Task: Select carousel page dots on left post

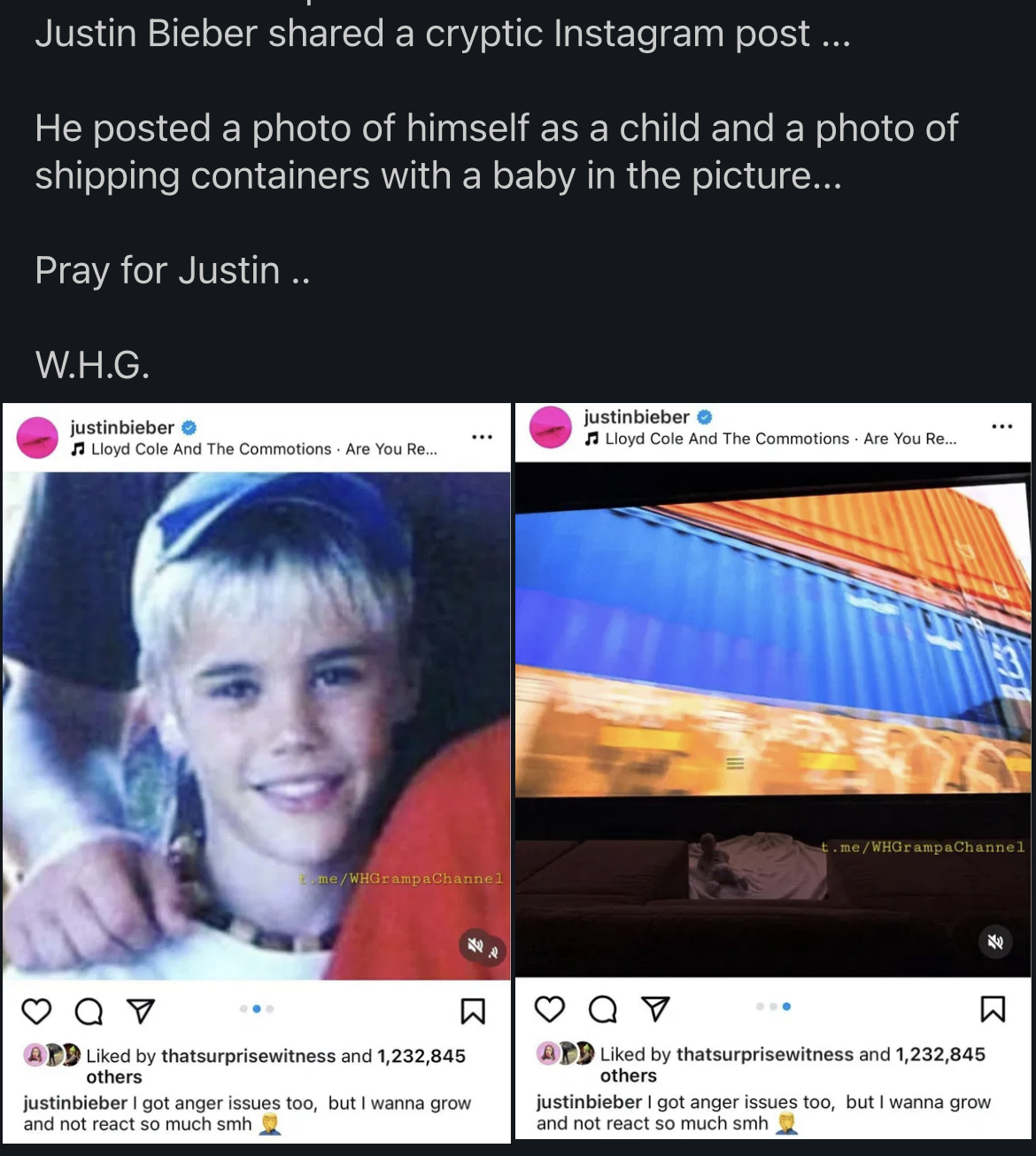Action: point(257,1009)
